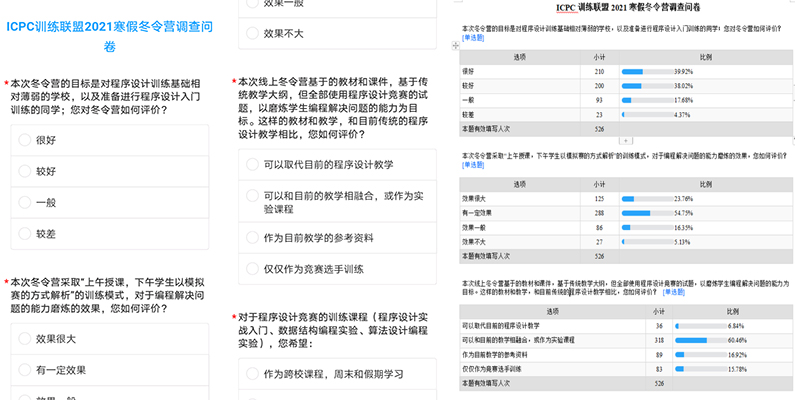Open [单选题] link under the training-mode results question
This screenshot has width=795, height=400.
(473, 165)
